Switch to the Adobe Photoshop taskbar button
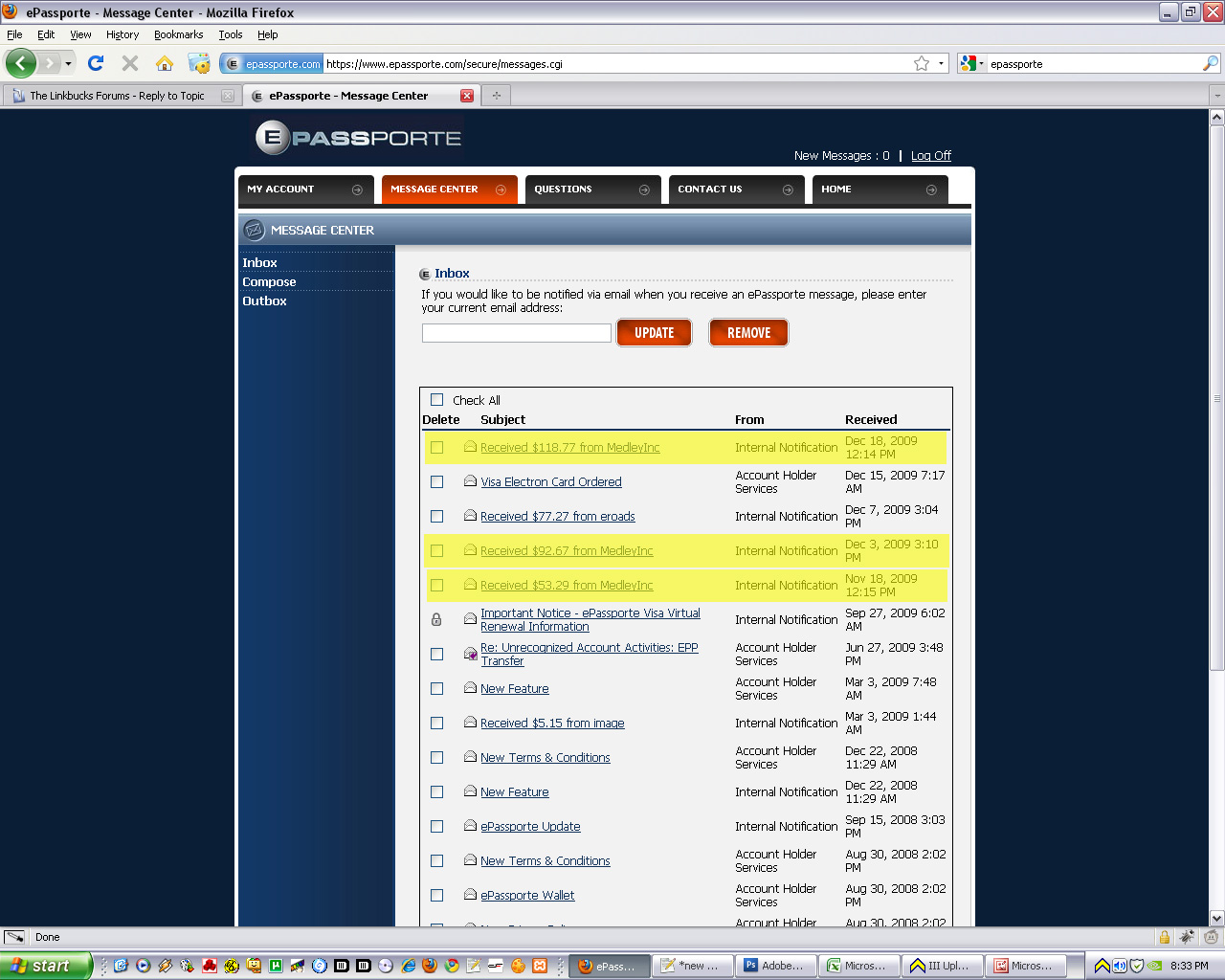This screenshot has width=1225, height=980. pos(777,966)
